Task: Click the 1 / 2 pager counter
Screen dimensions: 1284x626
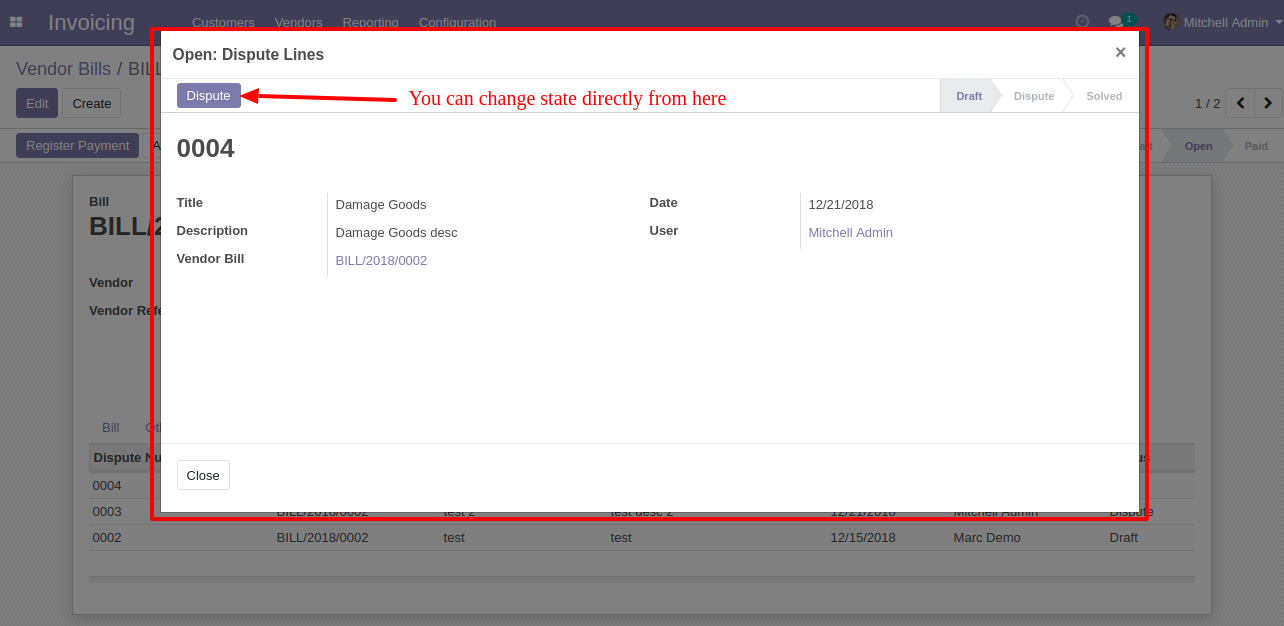Action: coord(1208,103)
